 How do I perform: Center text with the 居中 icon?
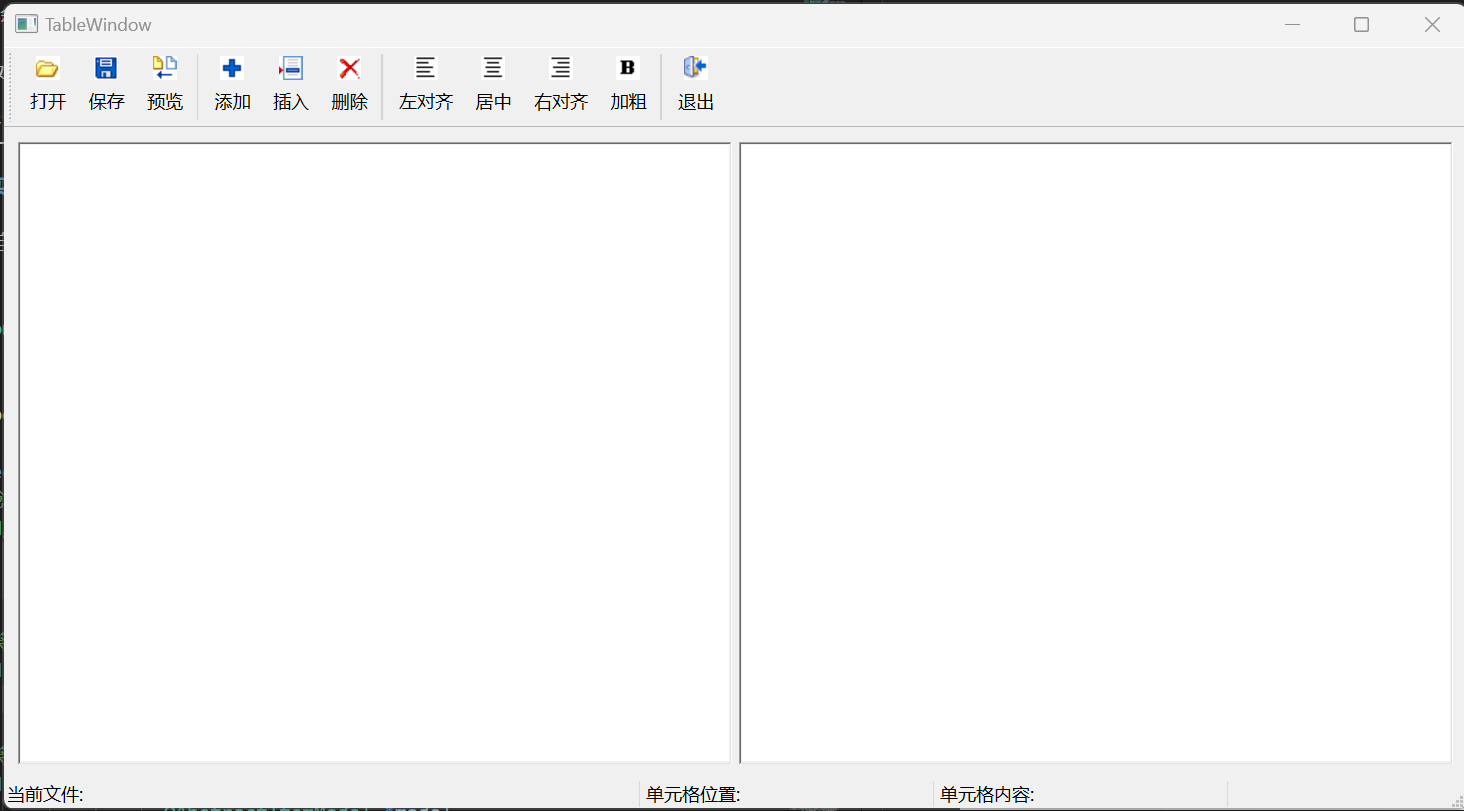tap(493, 69)
